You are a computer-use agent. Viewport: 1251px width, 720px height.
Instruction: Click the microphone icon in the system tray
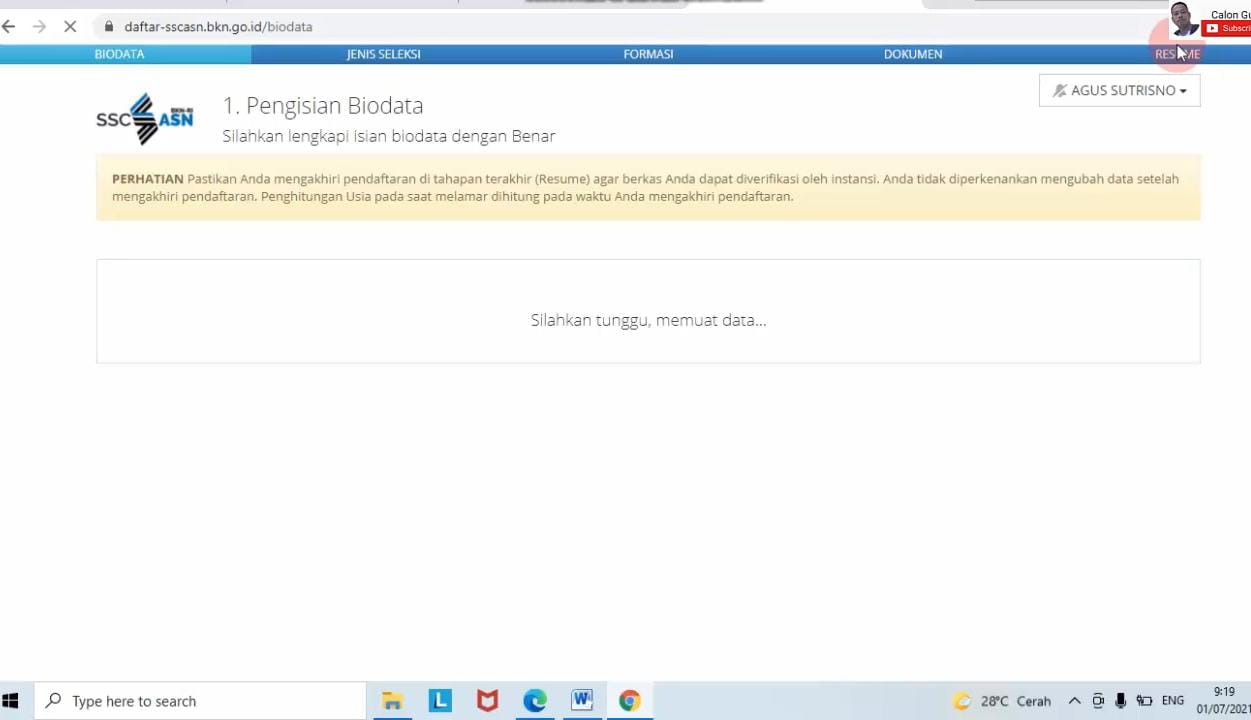click(x=1120, y=701)
